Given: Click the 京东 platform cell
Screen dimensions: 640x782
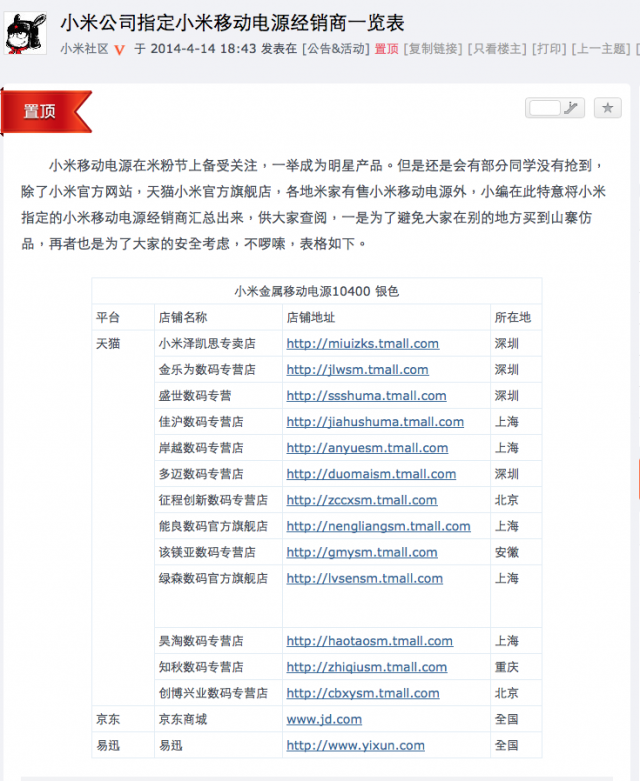Looking at the screenshot, I should 108,719.
